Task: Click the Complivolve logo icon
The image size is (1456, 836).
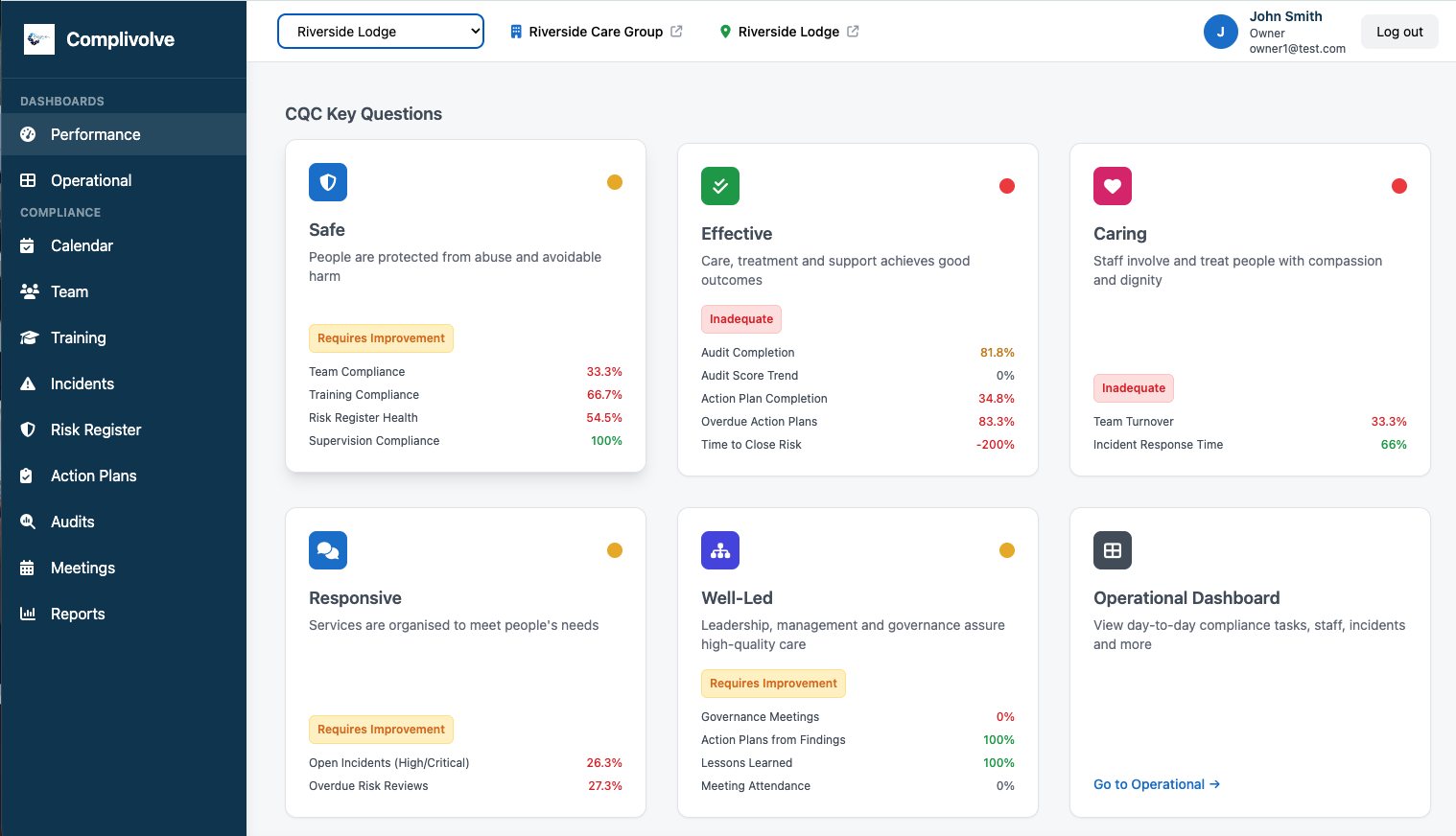Action: coord(39,39)
